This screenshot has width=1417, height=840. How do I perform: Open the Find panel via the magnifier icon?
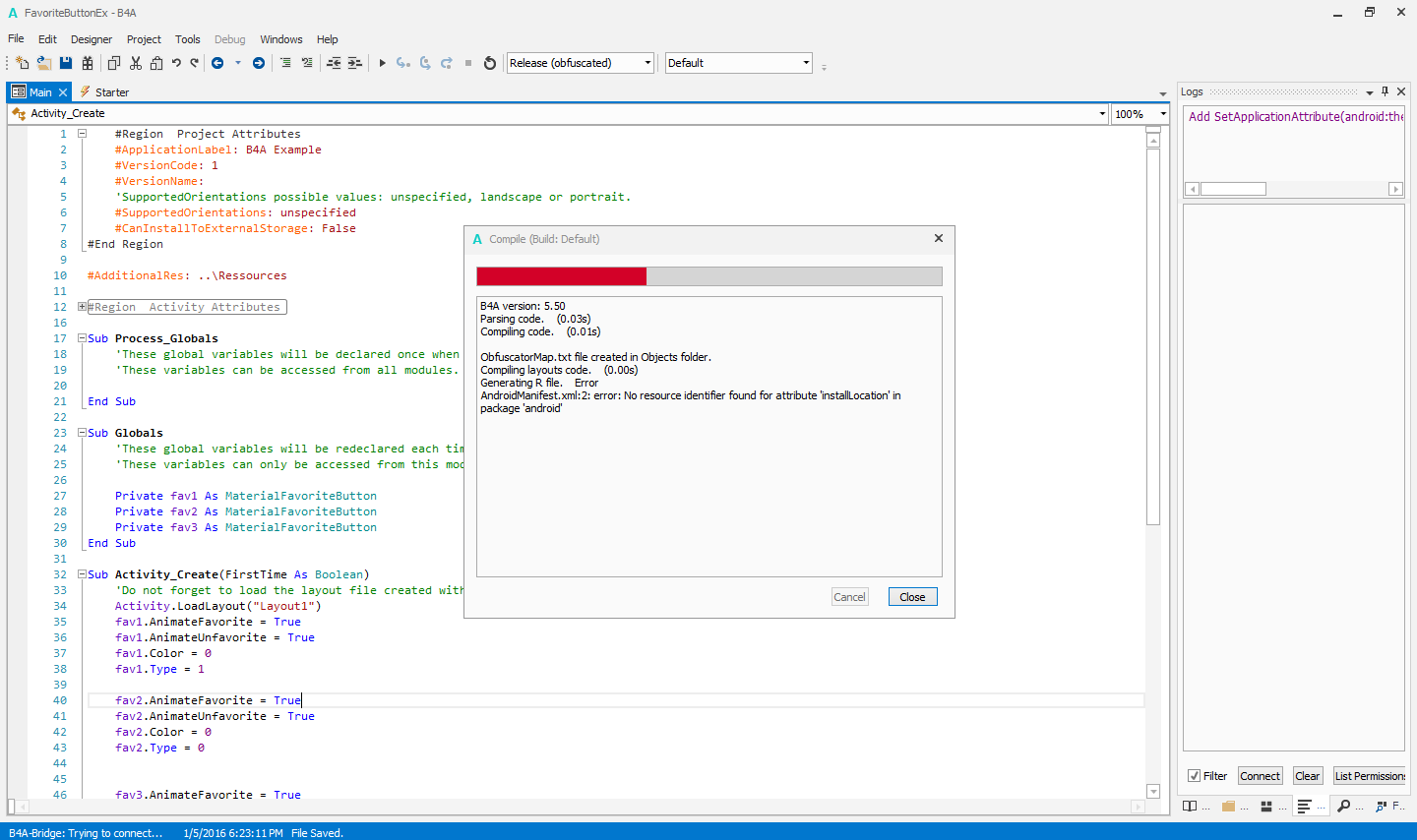(x=1344, y=806)
